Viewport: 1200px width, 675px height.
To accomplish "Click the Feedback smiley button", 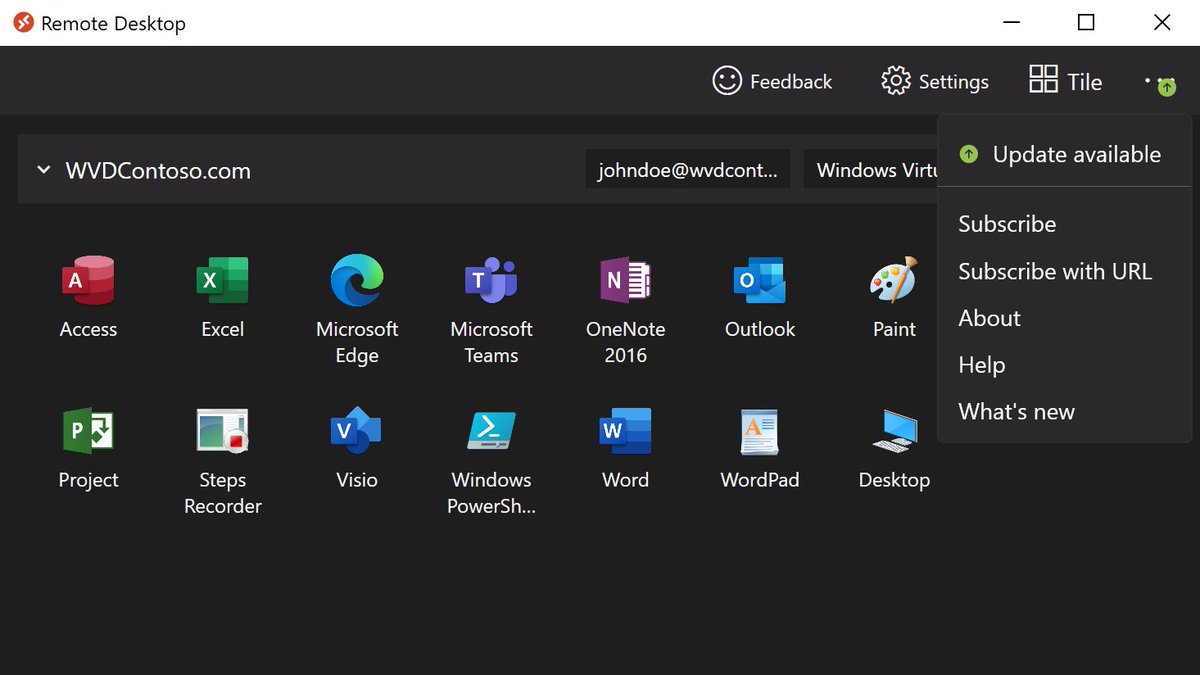I will coord(772,81).
